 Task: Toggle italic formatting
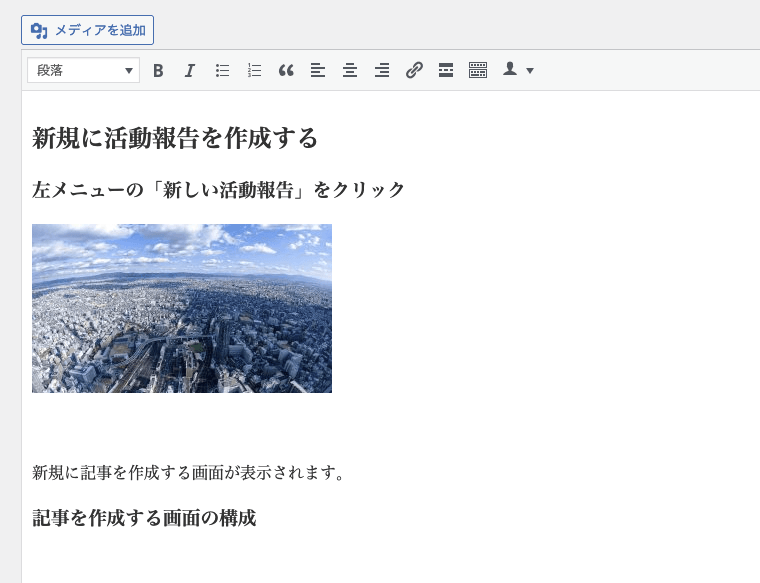coord(190,71)
